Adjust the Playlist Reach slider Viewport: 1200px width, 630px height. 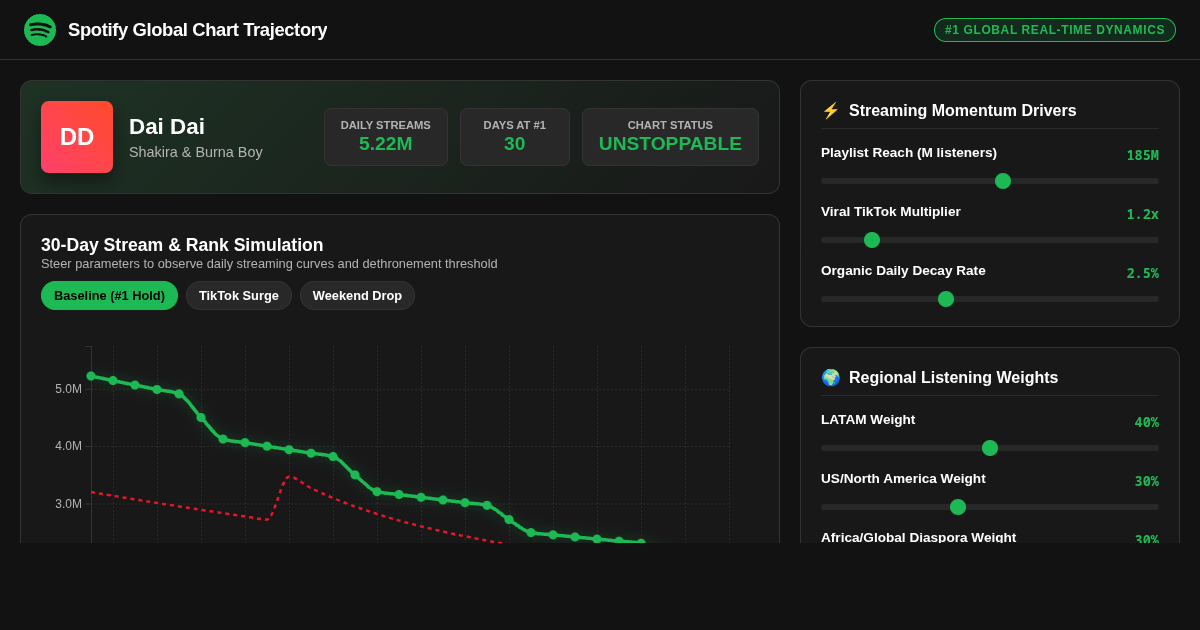(x=990, y=181)
